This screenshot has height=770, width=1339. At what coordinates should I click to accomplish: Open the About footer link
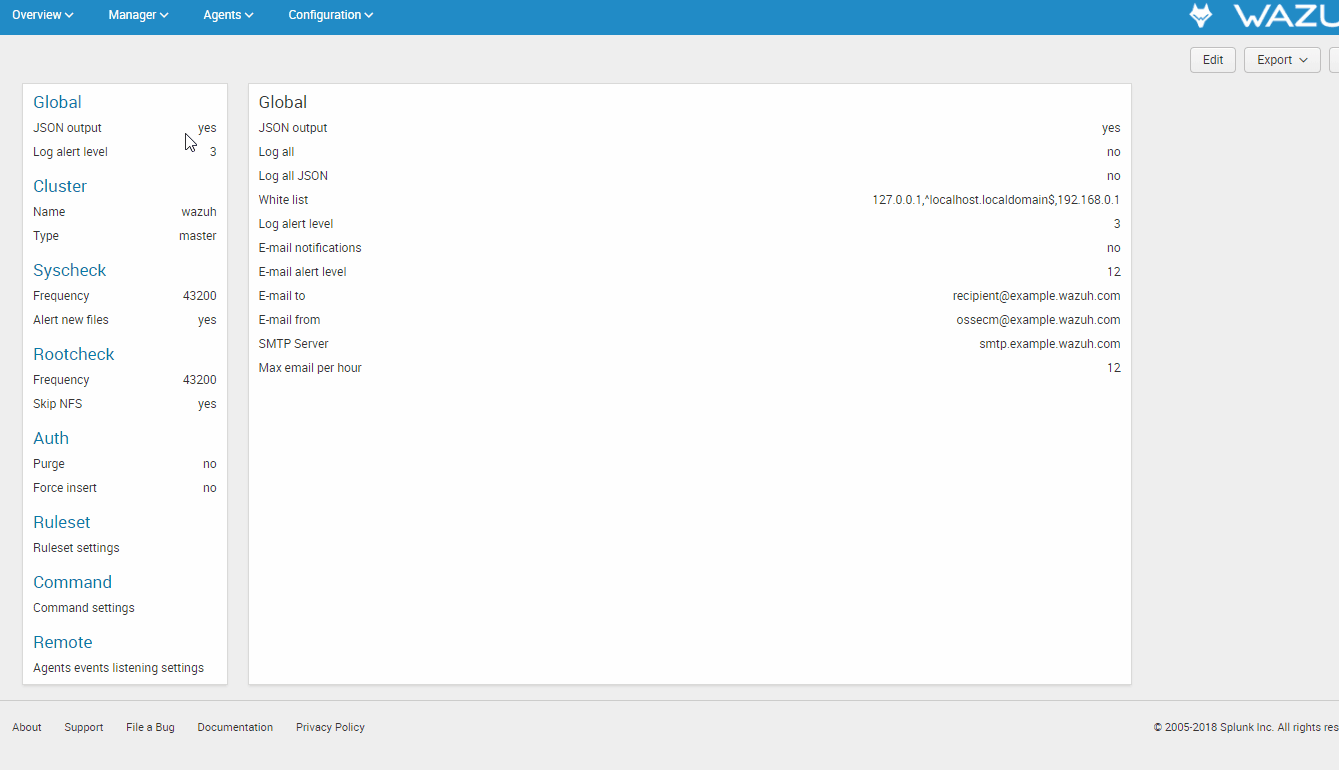[x=27, y=727]
